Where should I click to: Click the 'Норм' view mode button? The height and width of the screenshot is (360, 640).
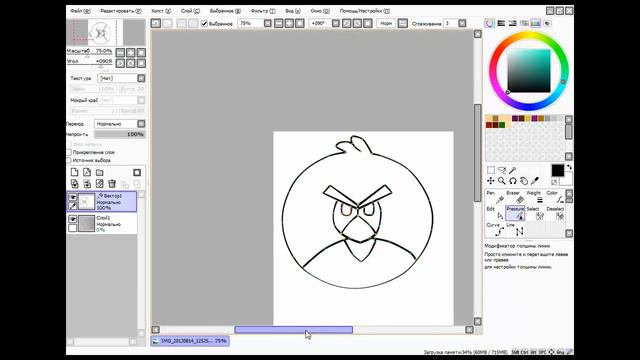(386, 24)
